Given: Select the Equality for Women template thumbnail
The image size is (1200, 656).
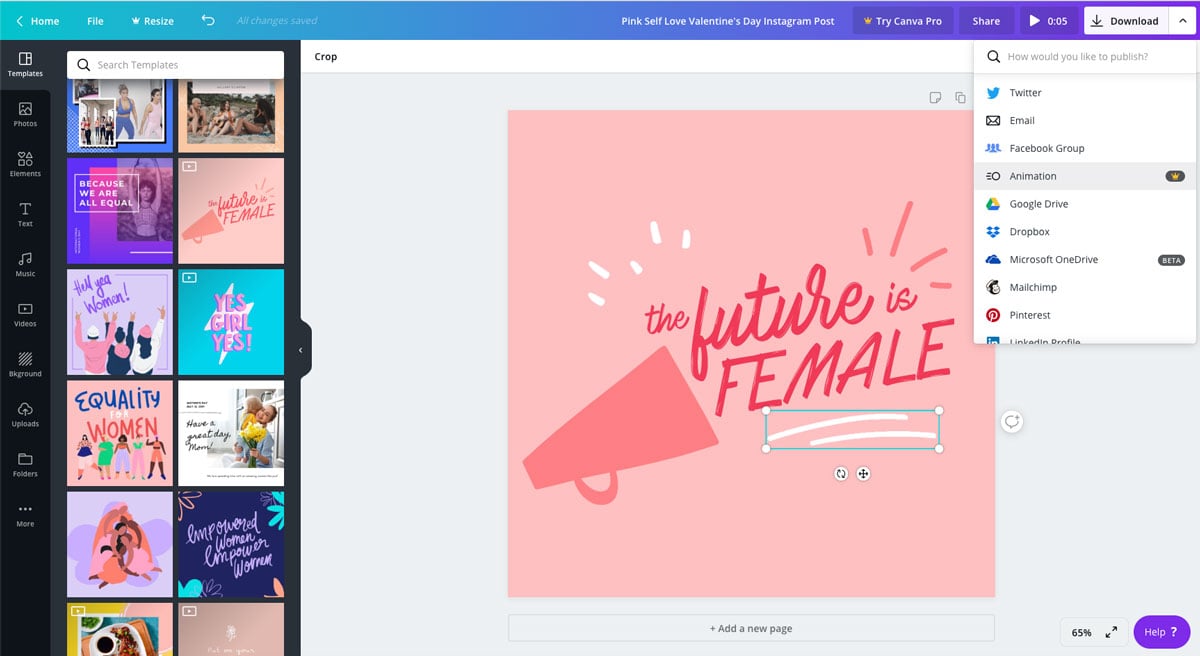Looking at the screenshot, I should [119, 432].
